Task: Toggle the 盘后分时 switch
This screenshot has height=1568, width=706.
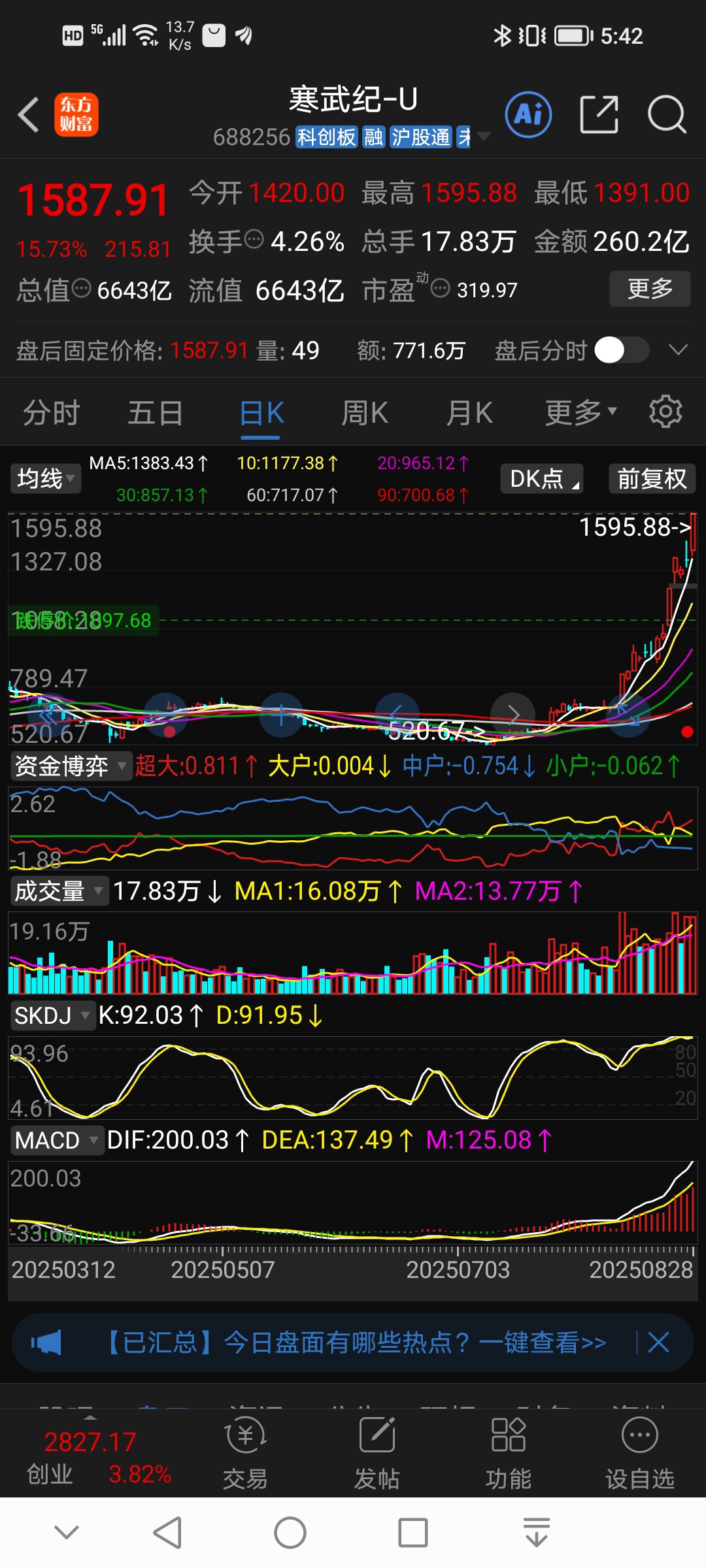Action: [622, 350]
